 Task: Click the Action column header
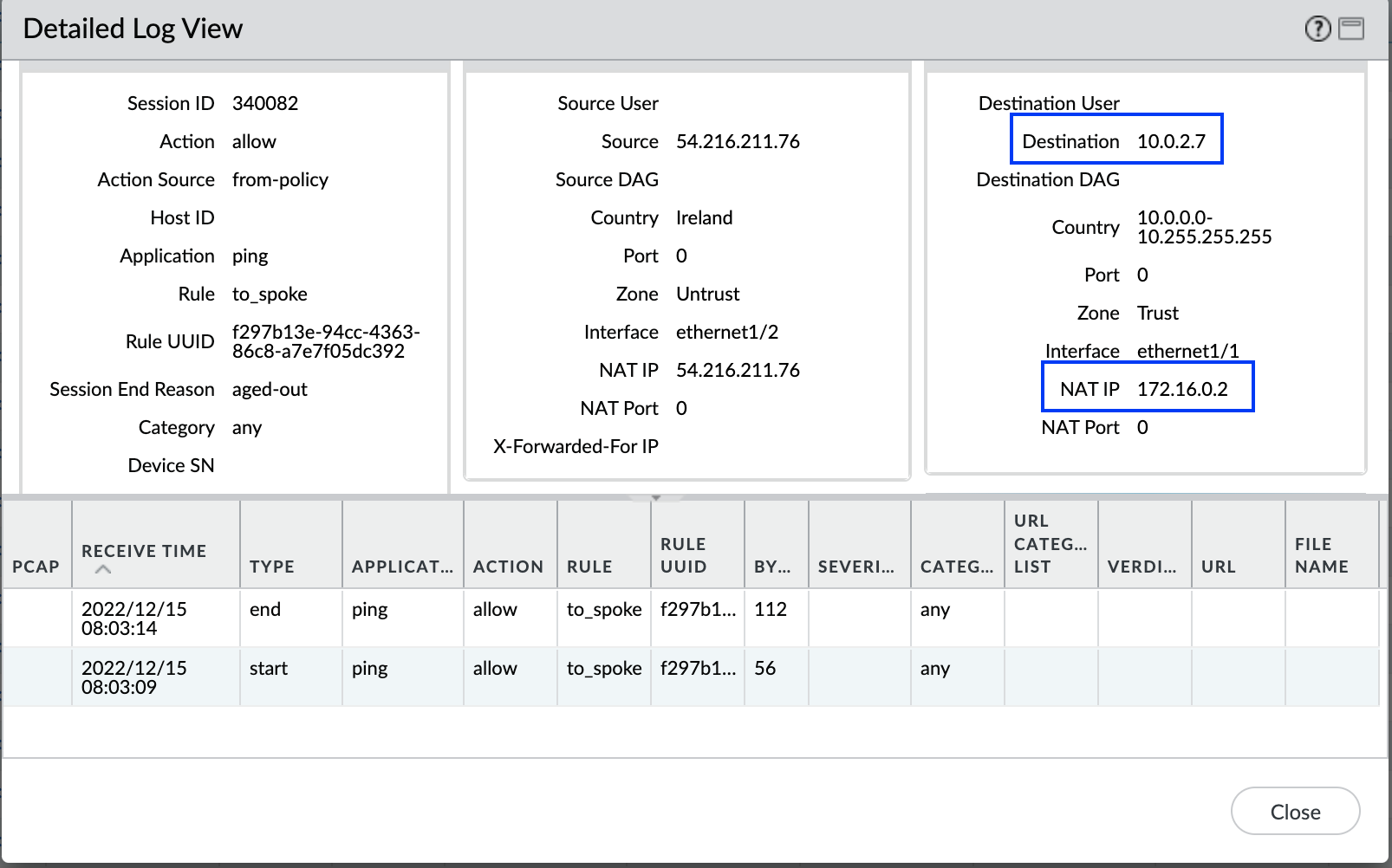click(508, 567)
